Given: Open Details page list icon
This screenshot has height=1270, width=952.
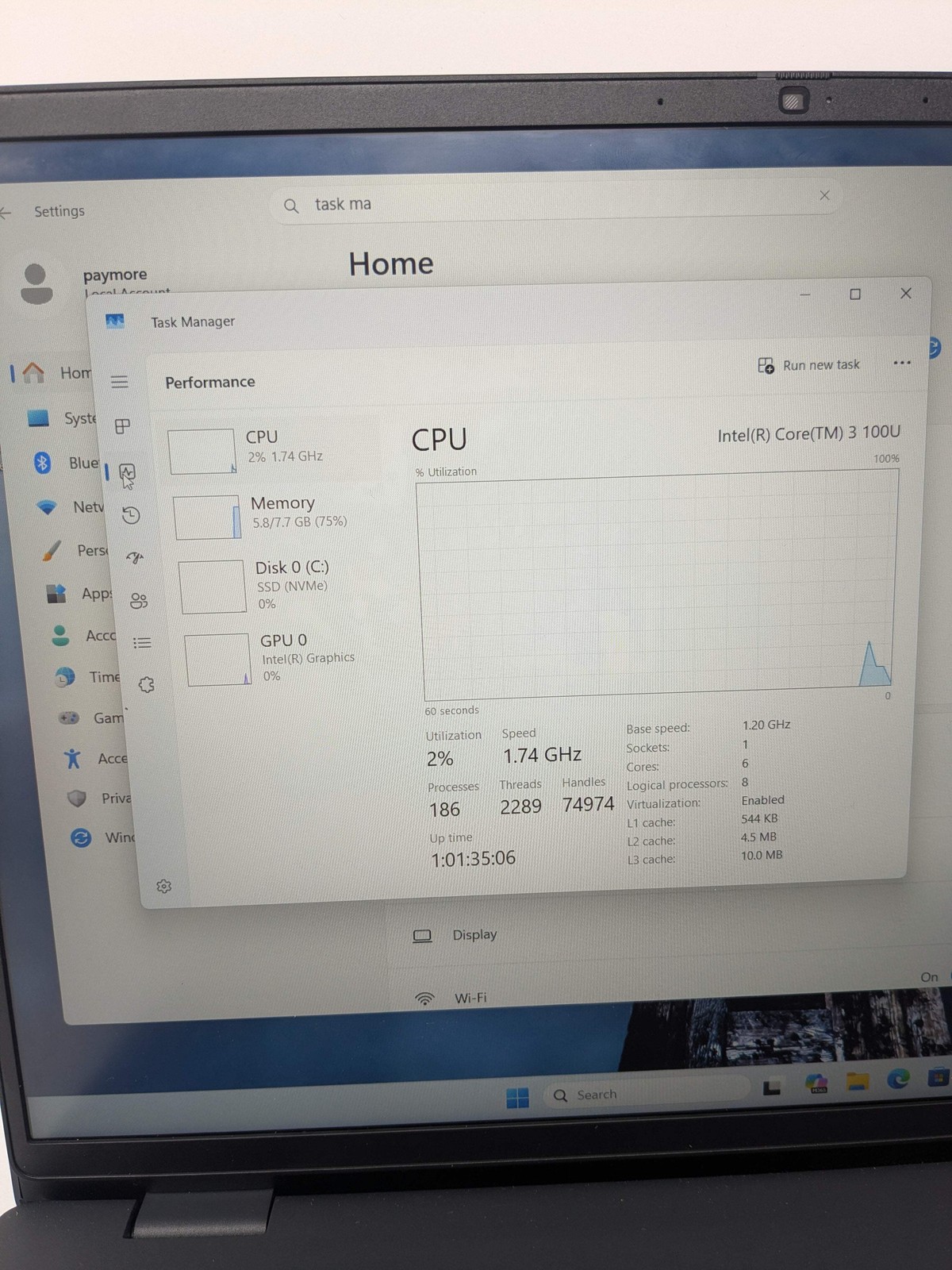Looking at the screenshot, I should [x=142, y=643].
